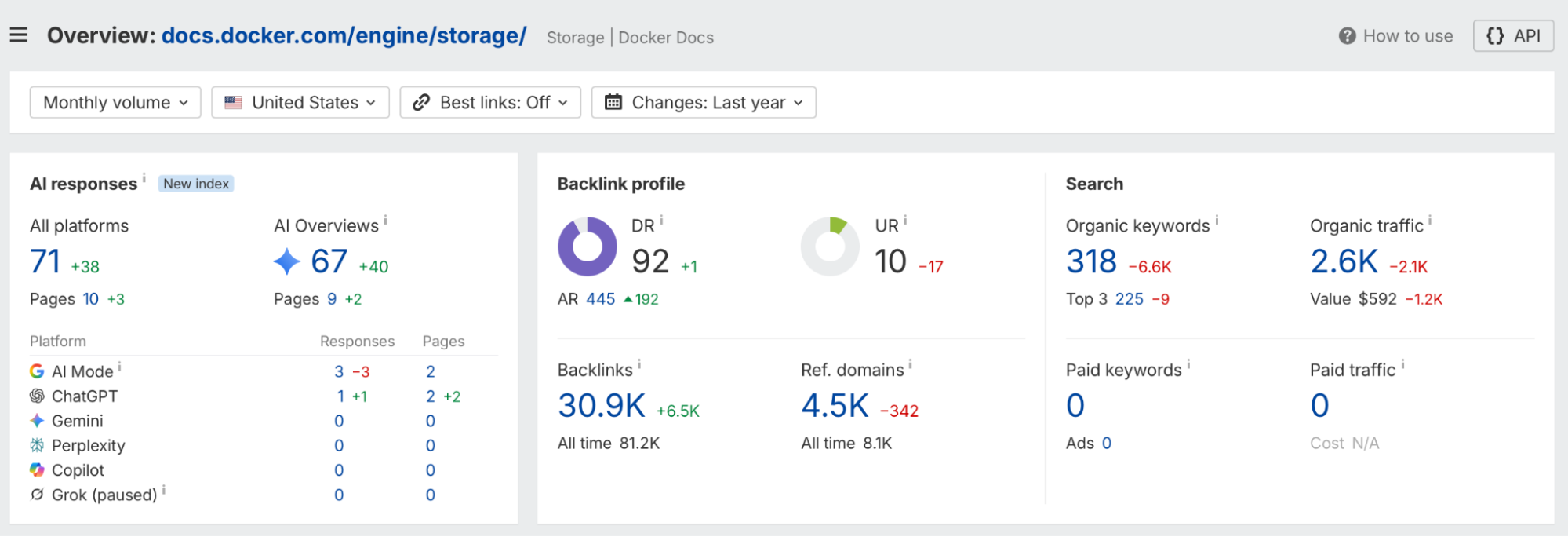The image size is (1568, 537).
Task: Click the Gemini platform icon
Action: click(37, 421)
